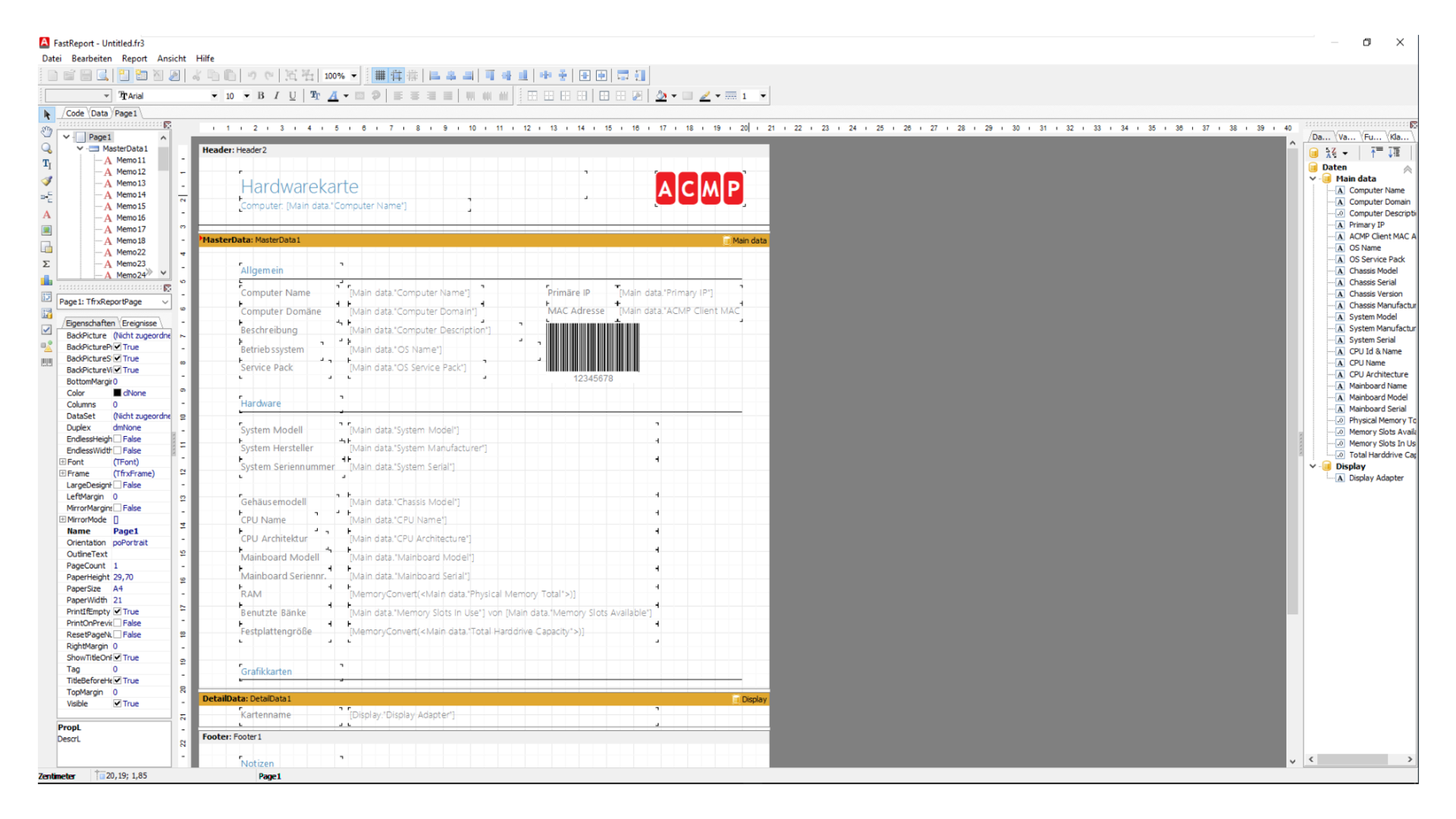Open the font size 10 dropdown
Viewport: 1456px width, 819px height.
tap(246, 96)
